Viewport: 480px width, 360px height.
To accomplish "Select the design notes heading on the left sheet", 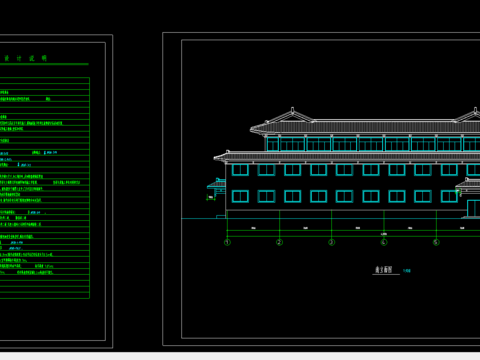I will click(x=25, y=58).
